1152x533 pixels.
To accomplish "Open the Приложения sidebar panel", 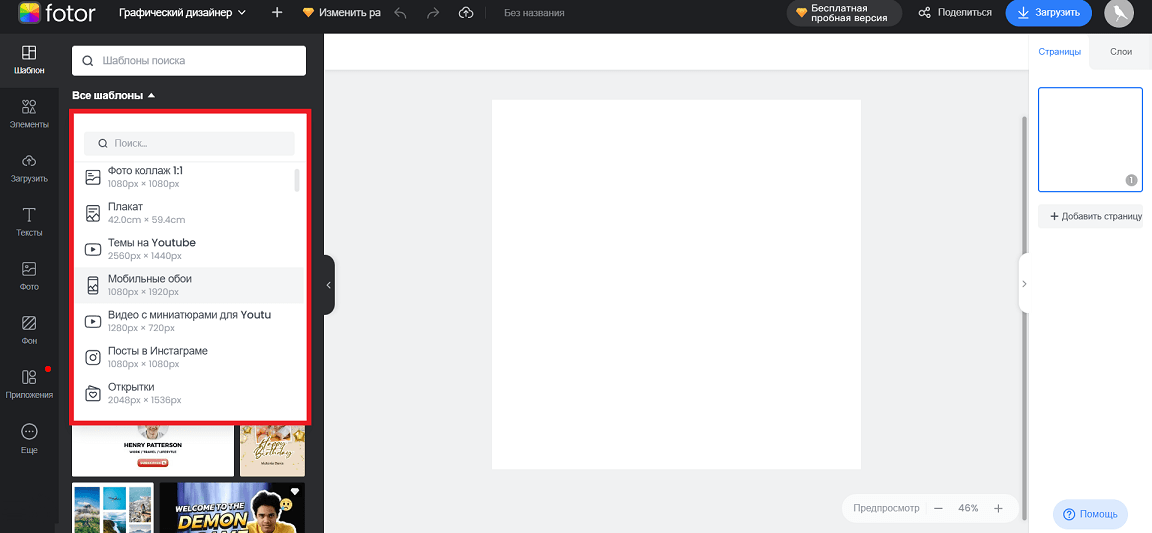I will (29, 384).
